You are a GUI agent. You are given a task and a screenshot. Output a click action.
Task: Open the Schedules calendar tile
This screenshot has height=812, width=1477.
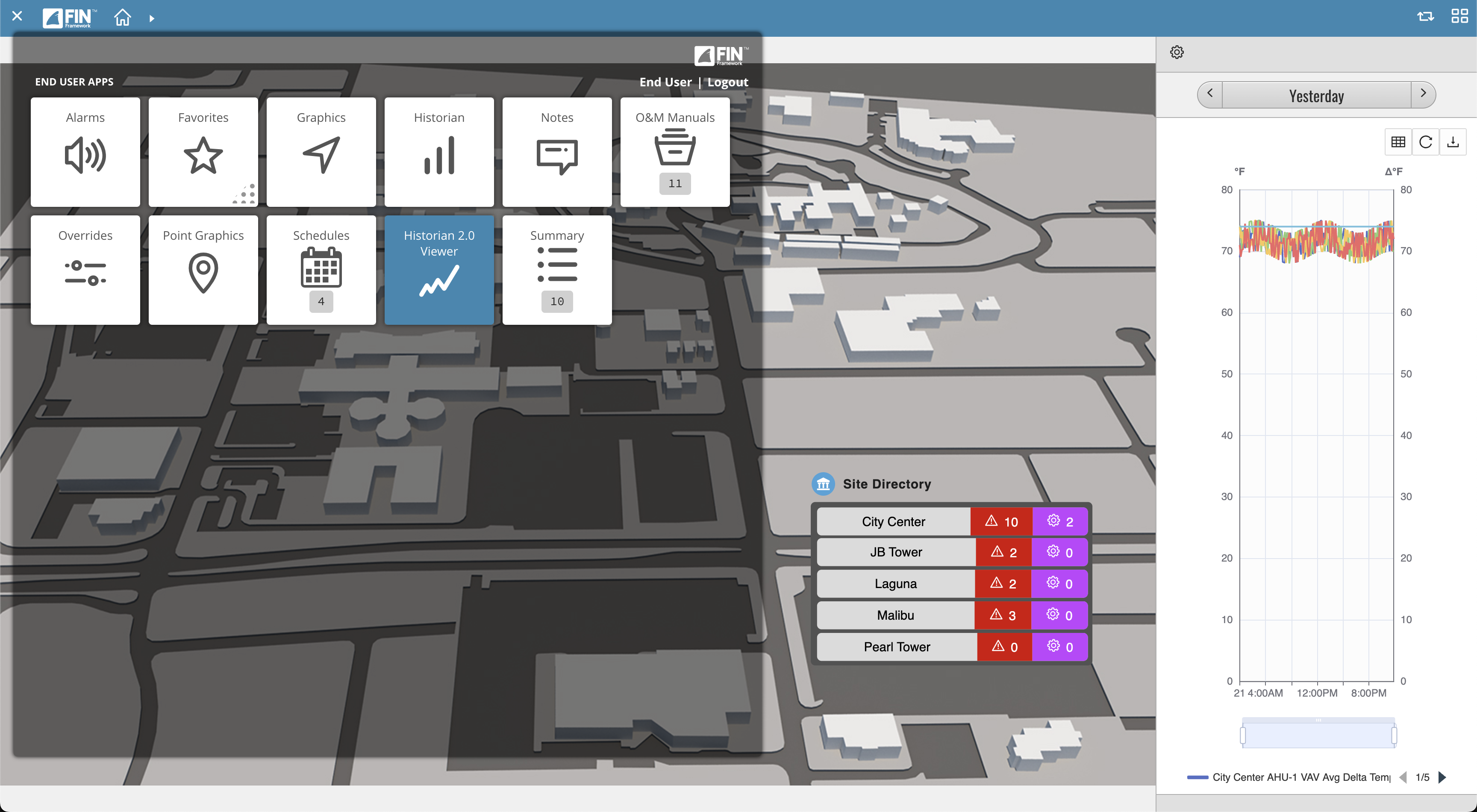(321, 270)
